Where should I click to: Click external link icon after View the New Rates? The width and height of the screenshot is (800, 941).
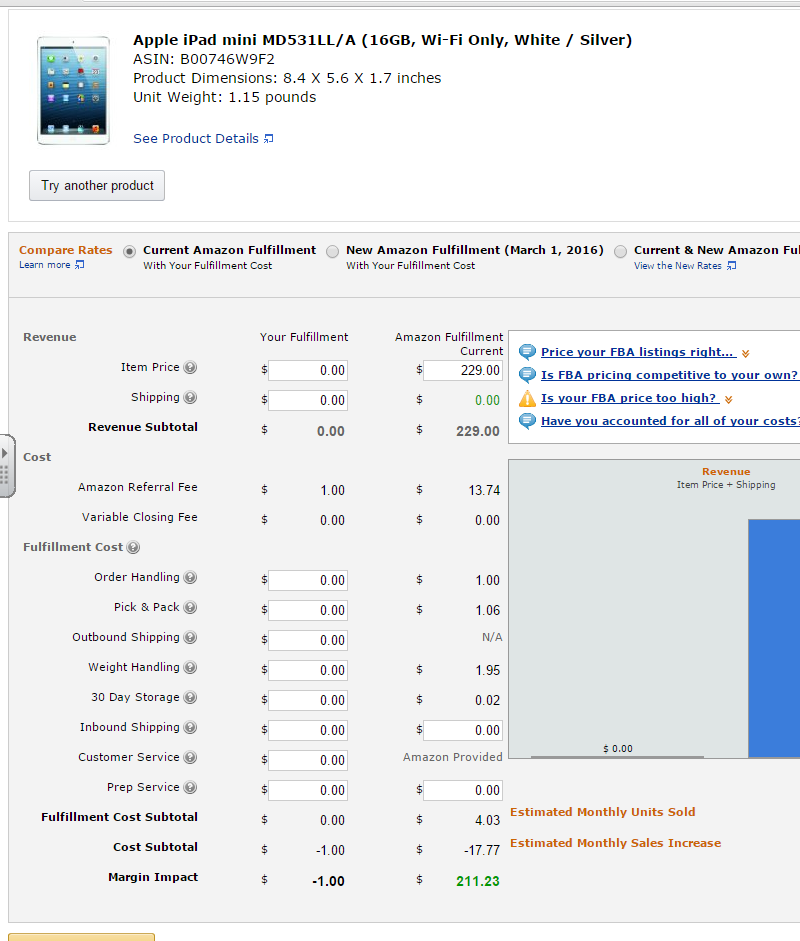tap(731, 266)
